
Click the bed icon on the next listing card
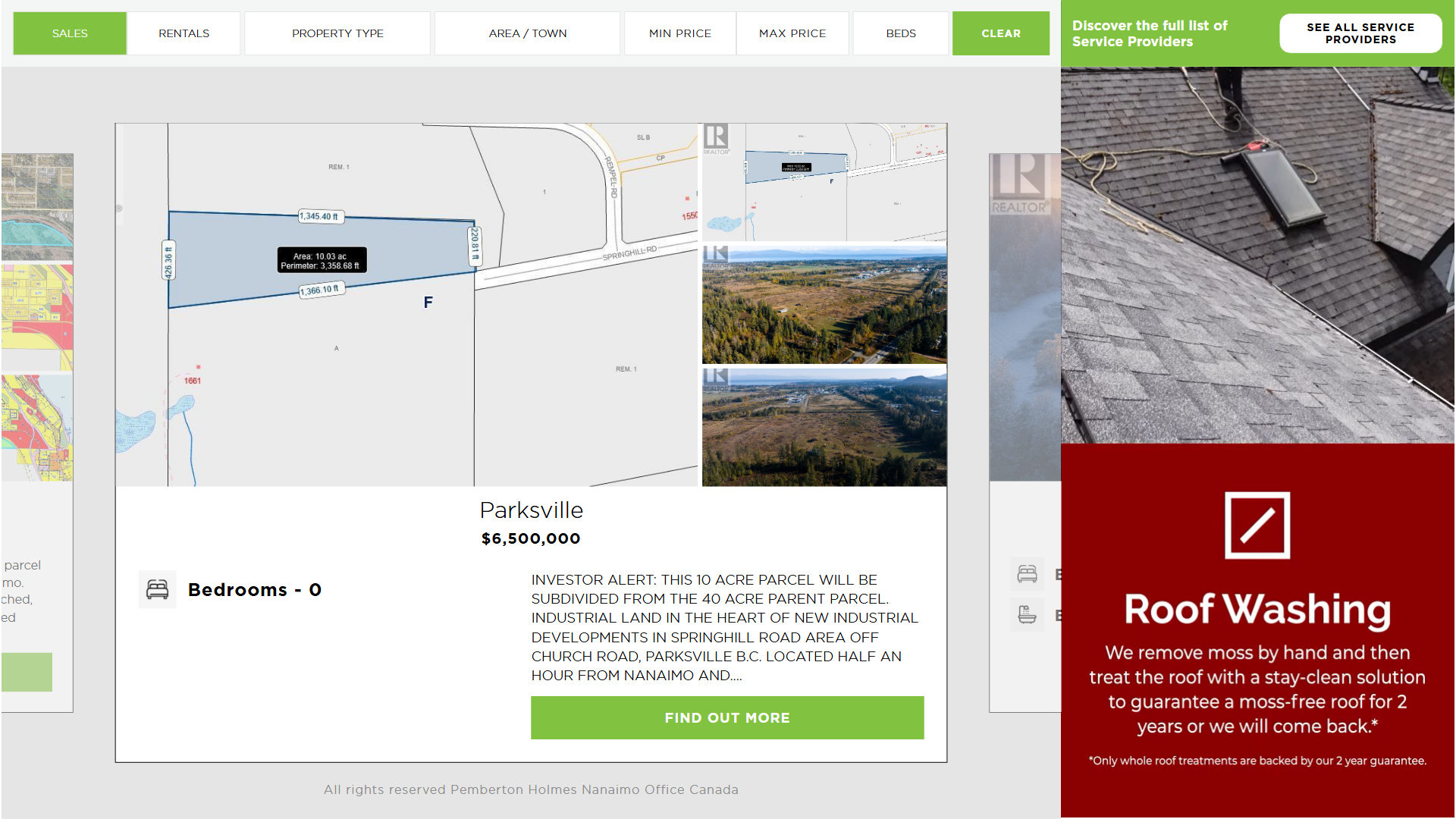pyautogui.click(x=1027, y=574)
